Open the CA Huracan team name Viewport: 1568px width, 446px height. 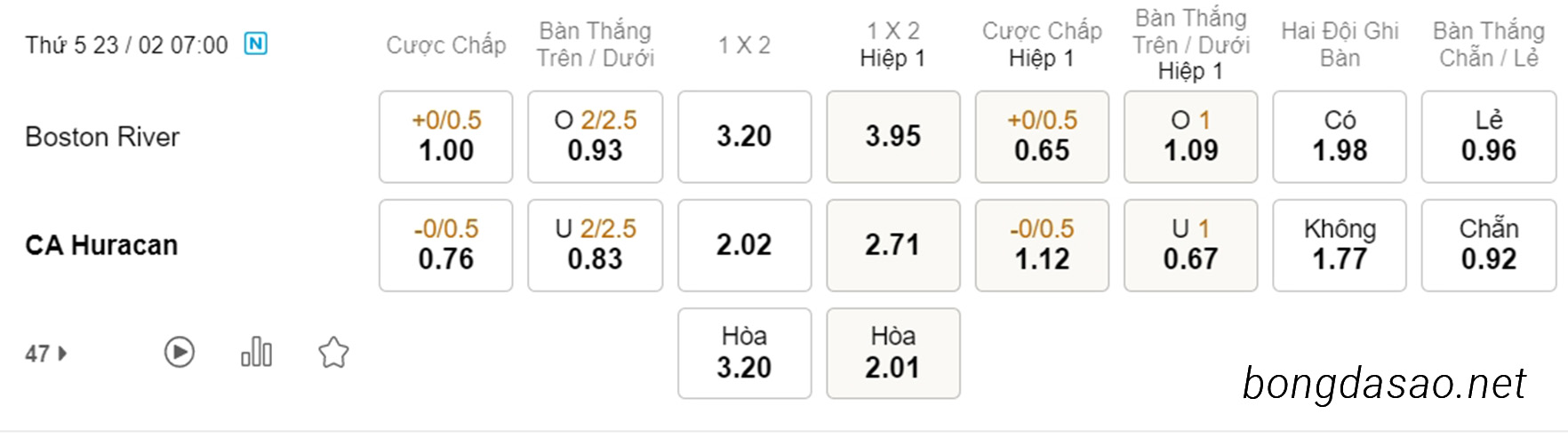coord(101,245)
